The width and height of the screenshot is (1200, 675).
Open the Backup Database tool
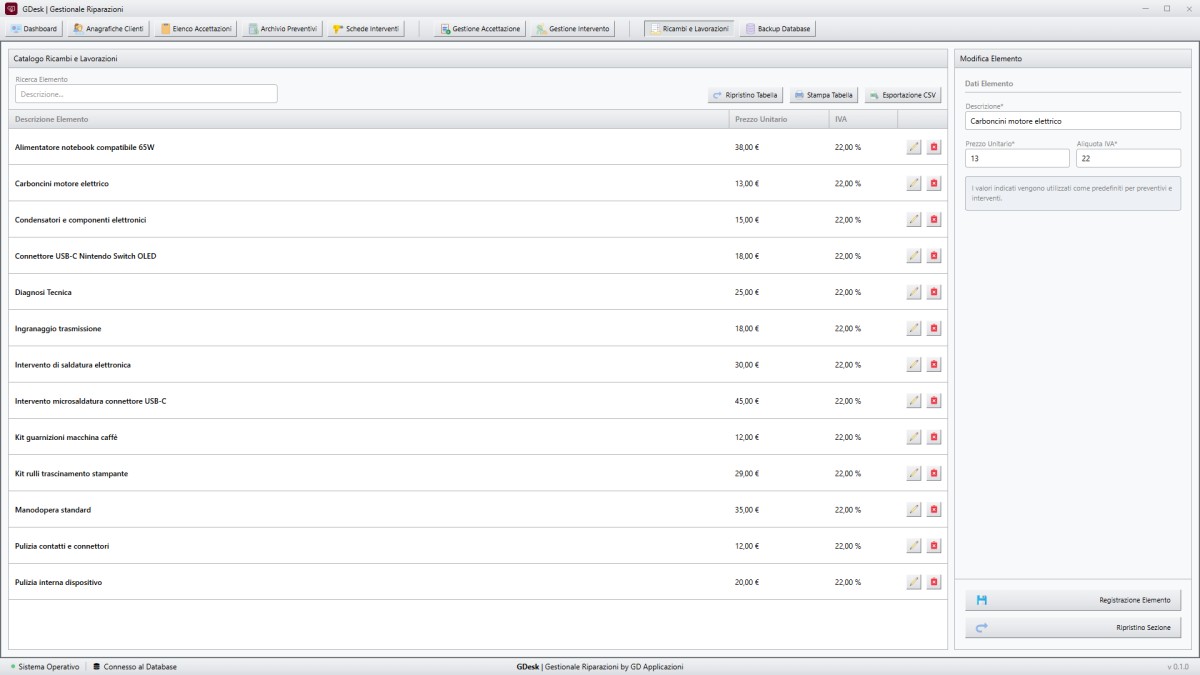[x=778, y=29]
